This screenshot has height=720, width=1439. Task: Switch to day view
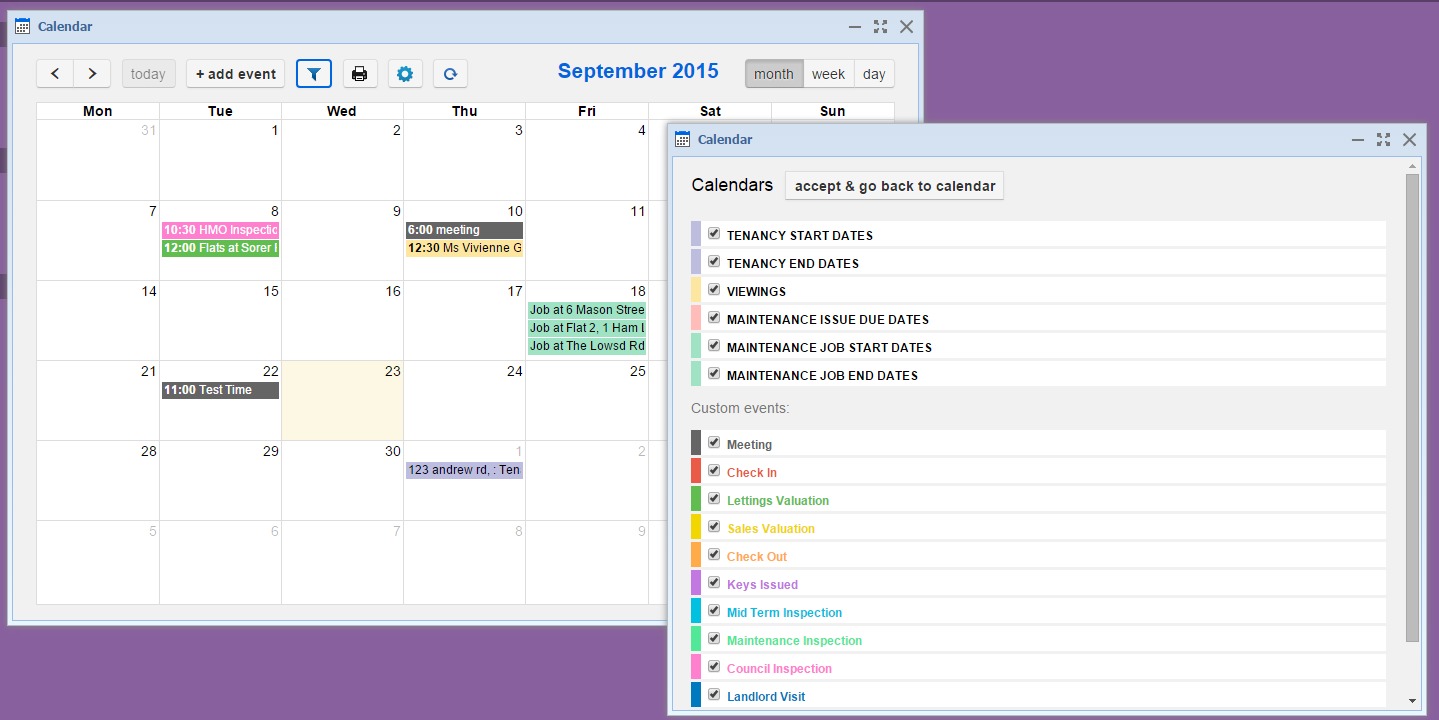point(874,74)
